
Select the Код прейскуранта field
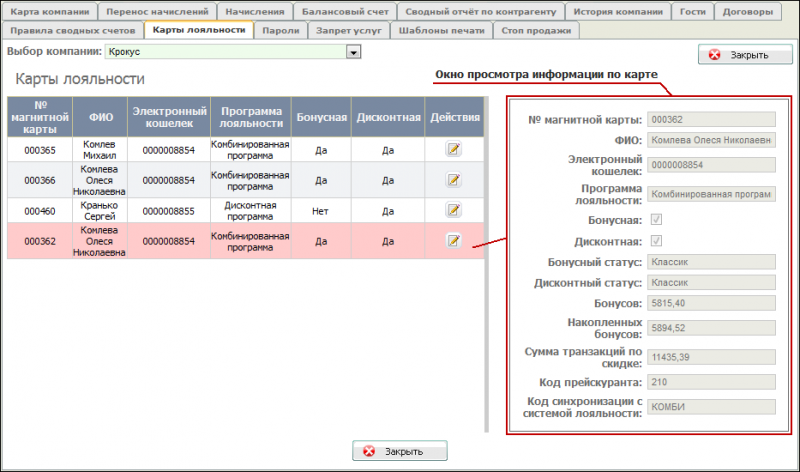tap(710, 383)
